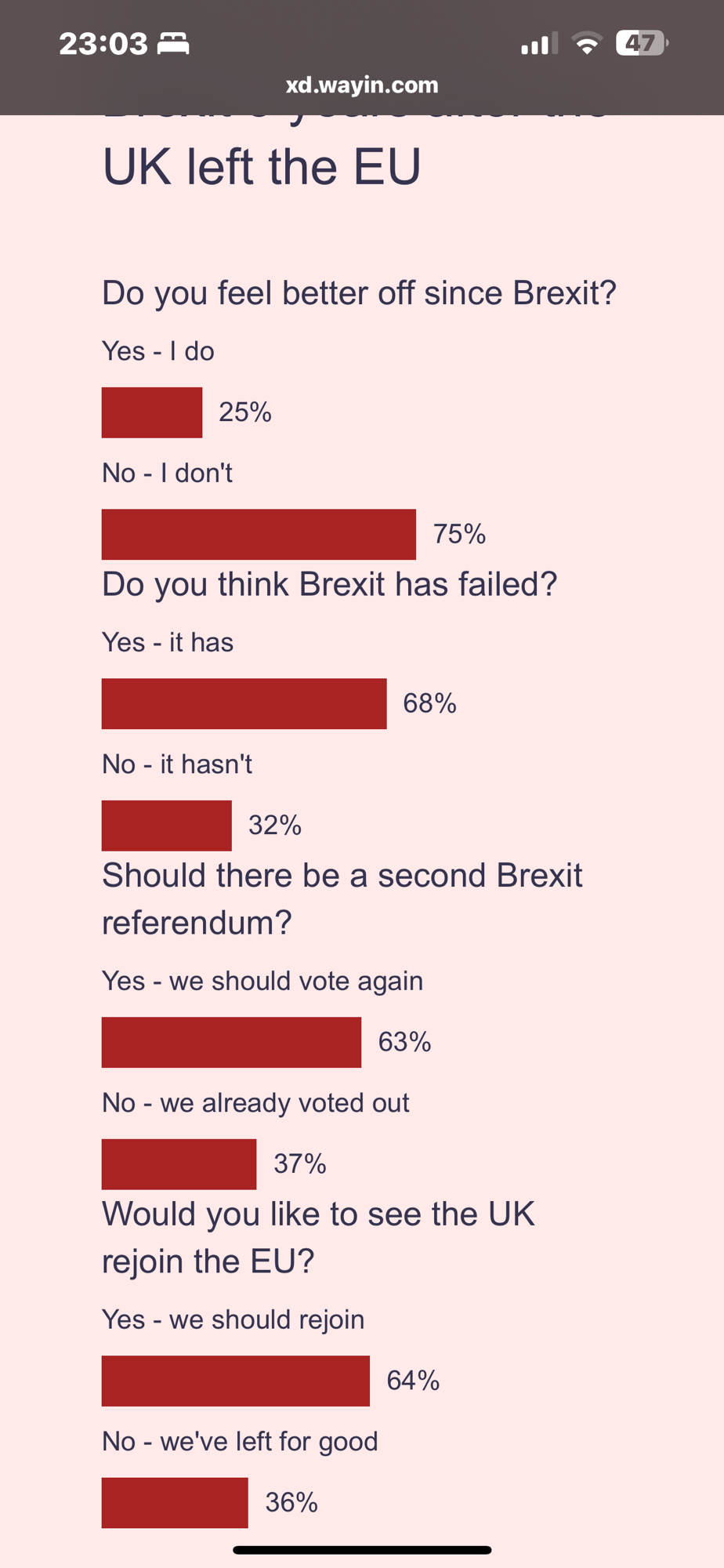Tap the battery indicator icon
This screenshot has height=1568, width=724.
tap(642, 43)
